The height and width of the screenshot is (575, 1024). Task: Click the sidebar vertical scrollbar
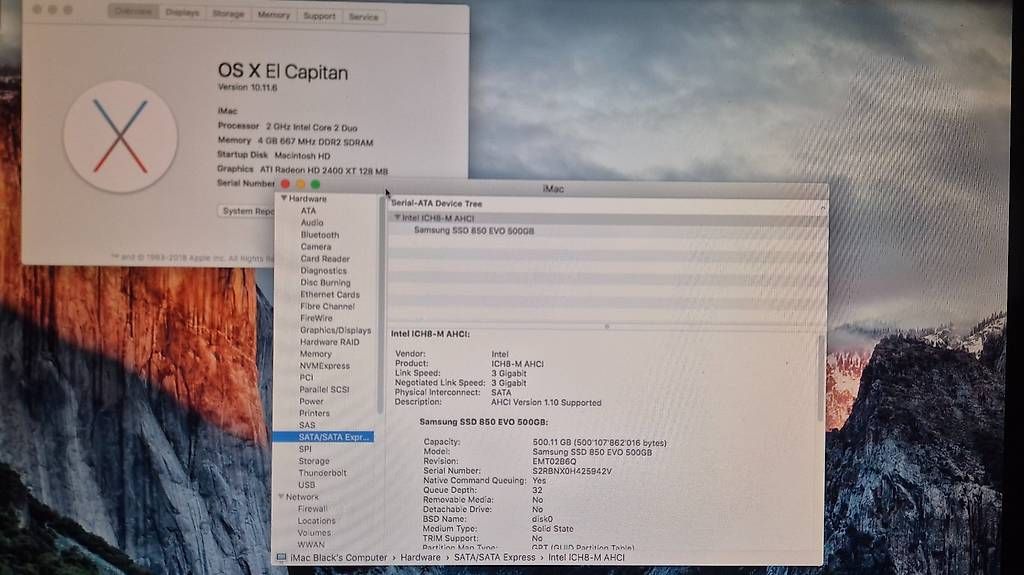click(x=380, y=305)
